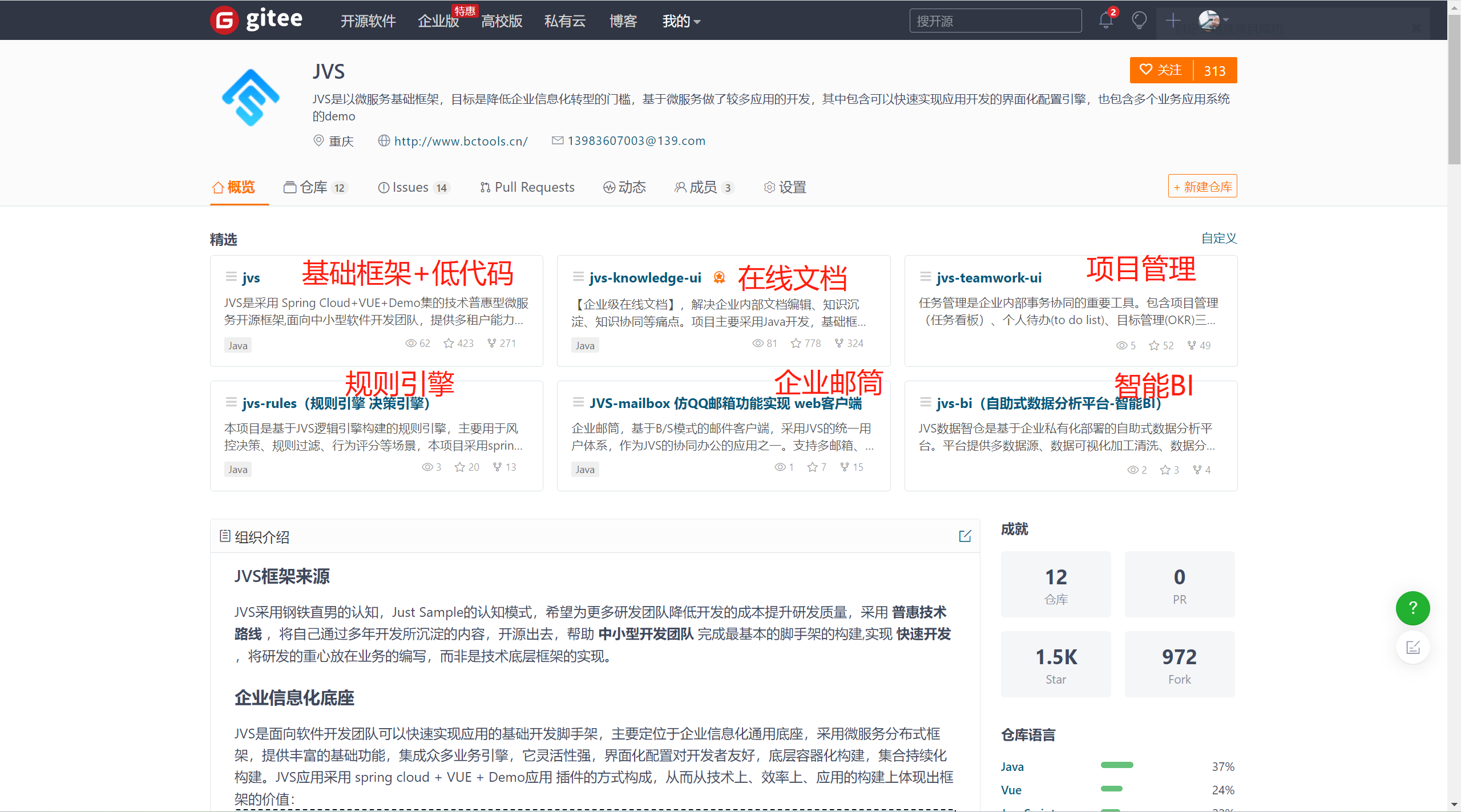This screenshot has height=812, width=1461.
Task: Click the green question mark help button
Action: (1412, 608)
